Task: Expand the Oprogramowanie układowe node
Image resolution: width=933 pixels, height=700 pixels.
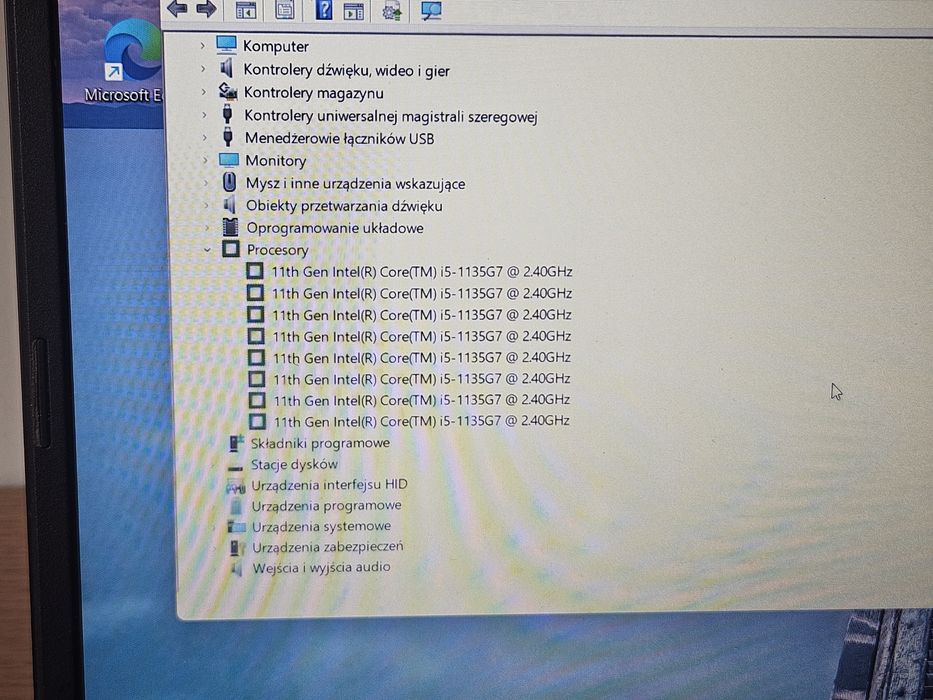Action: click(x=207, y=227)
